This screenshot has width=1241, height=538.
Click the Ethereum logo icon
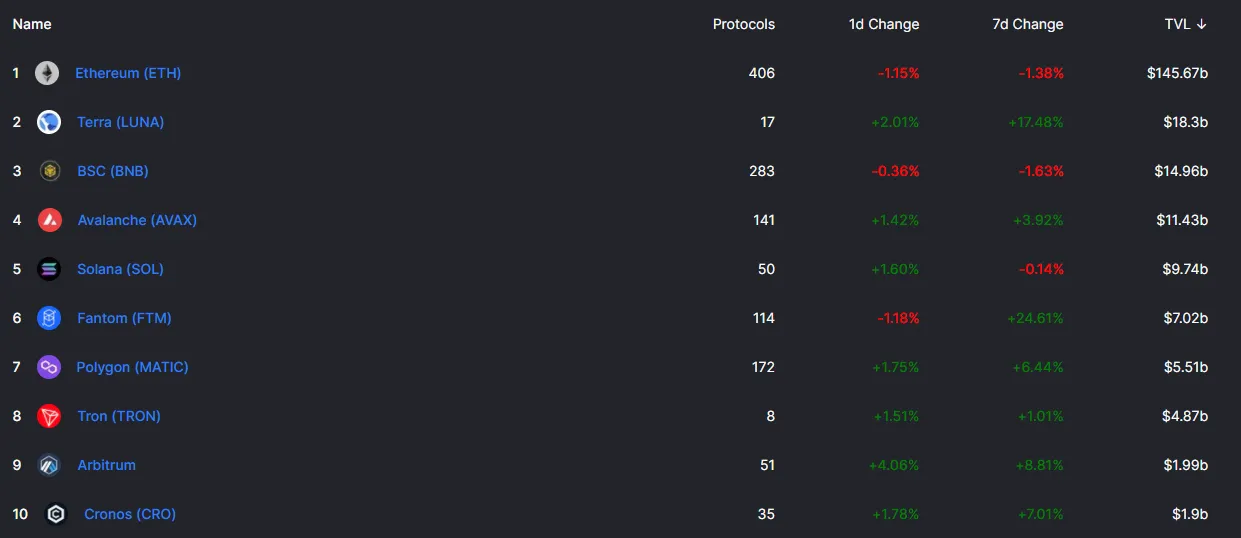tap(47, 73)
